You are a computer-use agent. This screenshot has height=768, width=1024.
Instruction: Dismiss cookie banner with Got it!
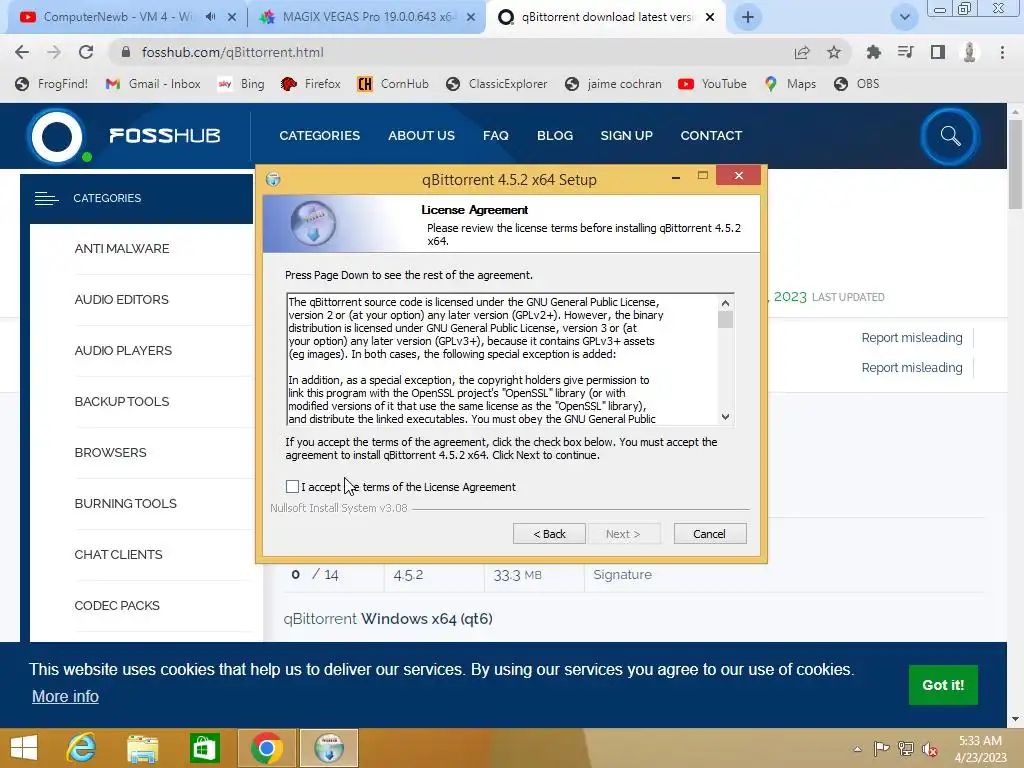coord(943,685)
